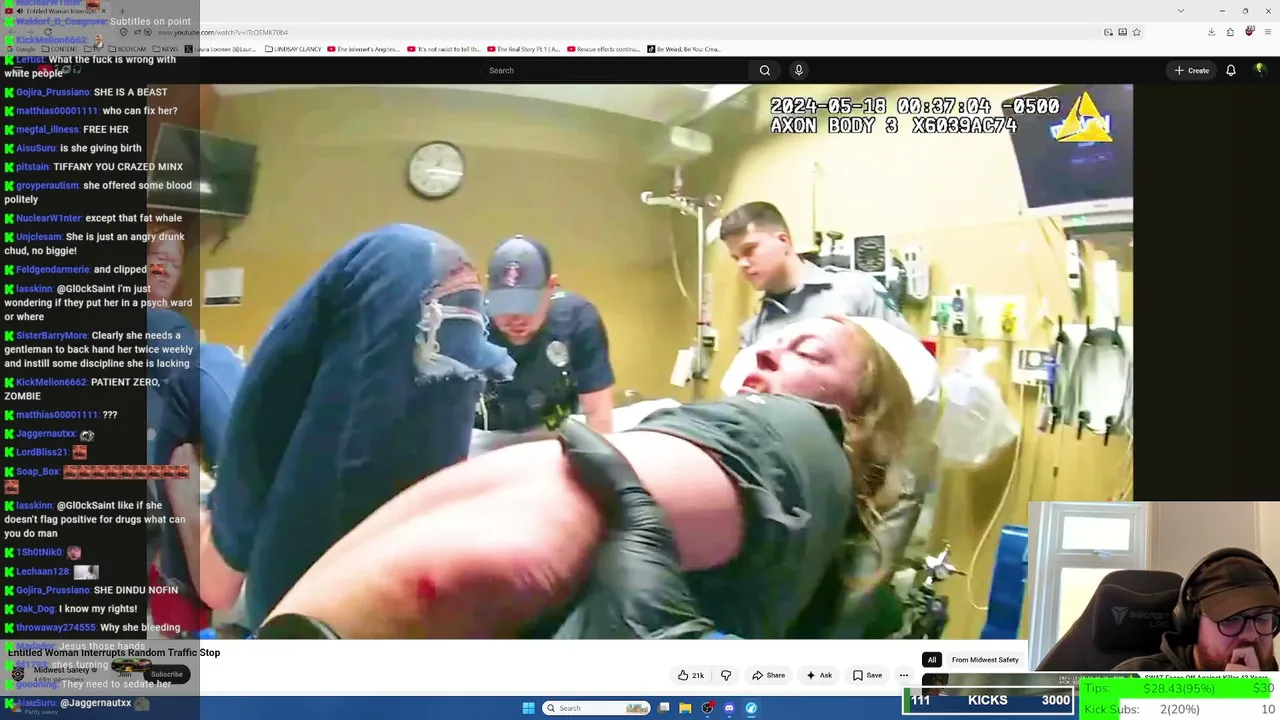This screenshot has height=720, width=1280.
Task: Open the browser extensions icon
Action: tap(1230, 32)
